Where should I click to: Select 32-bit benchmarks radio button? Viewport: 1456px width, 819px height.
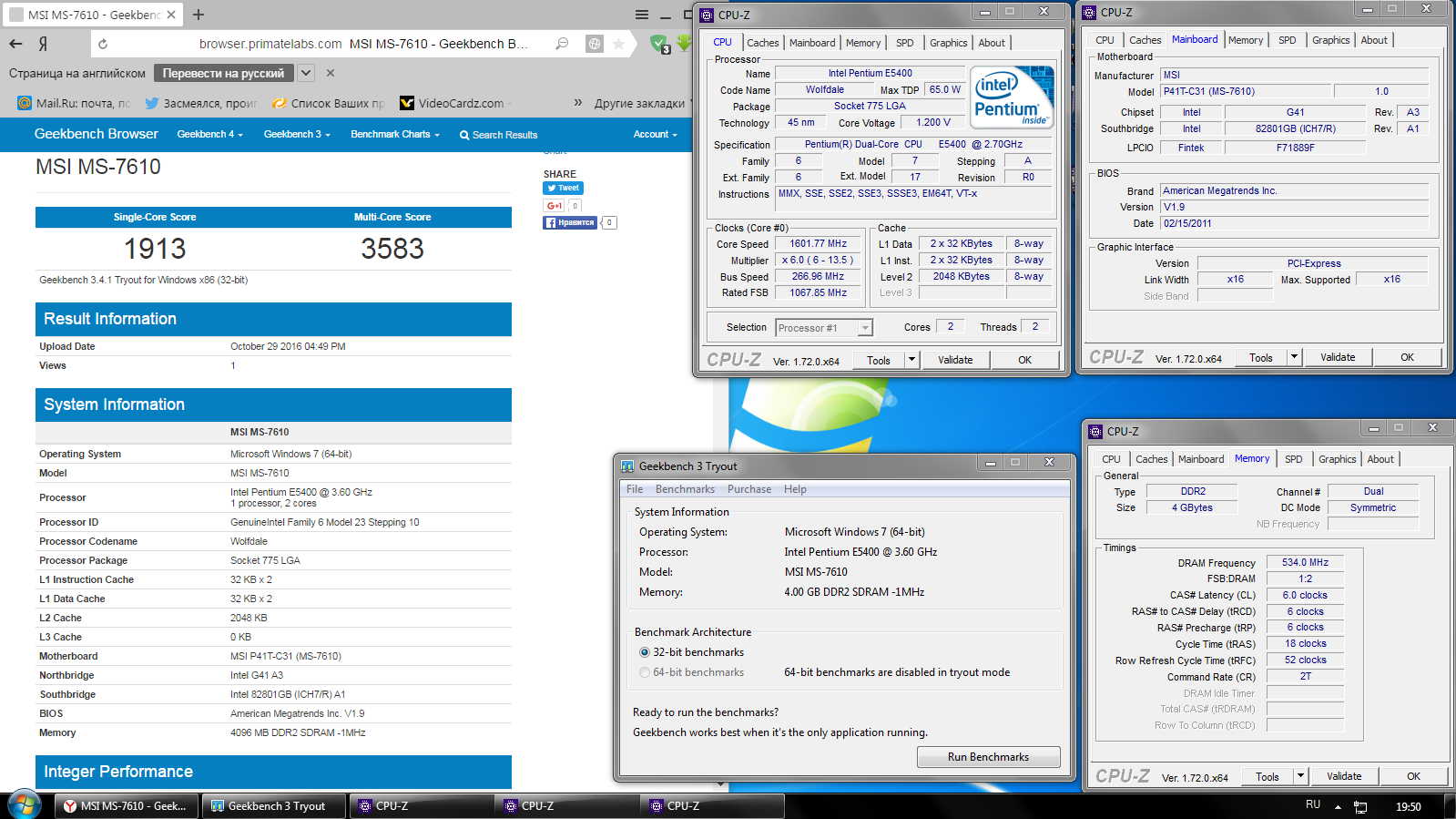pyautogui.click(x=645, y=652)
